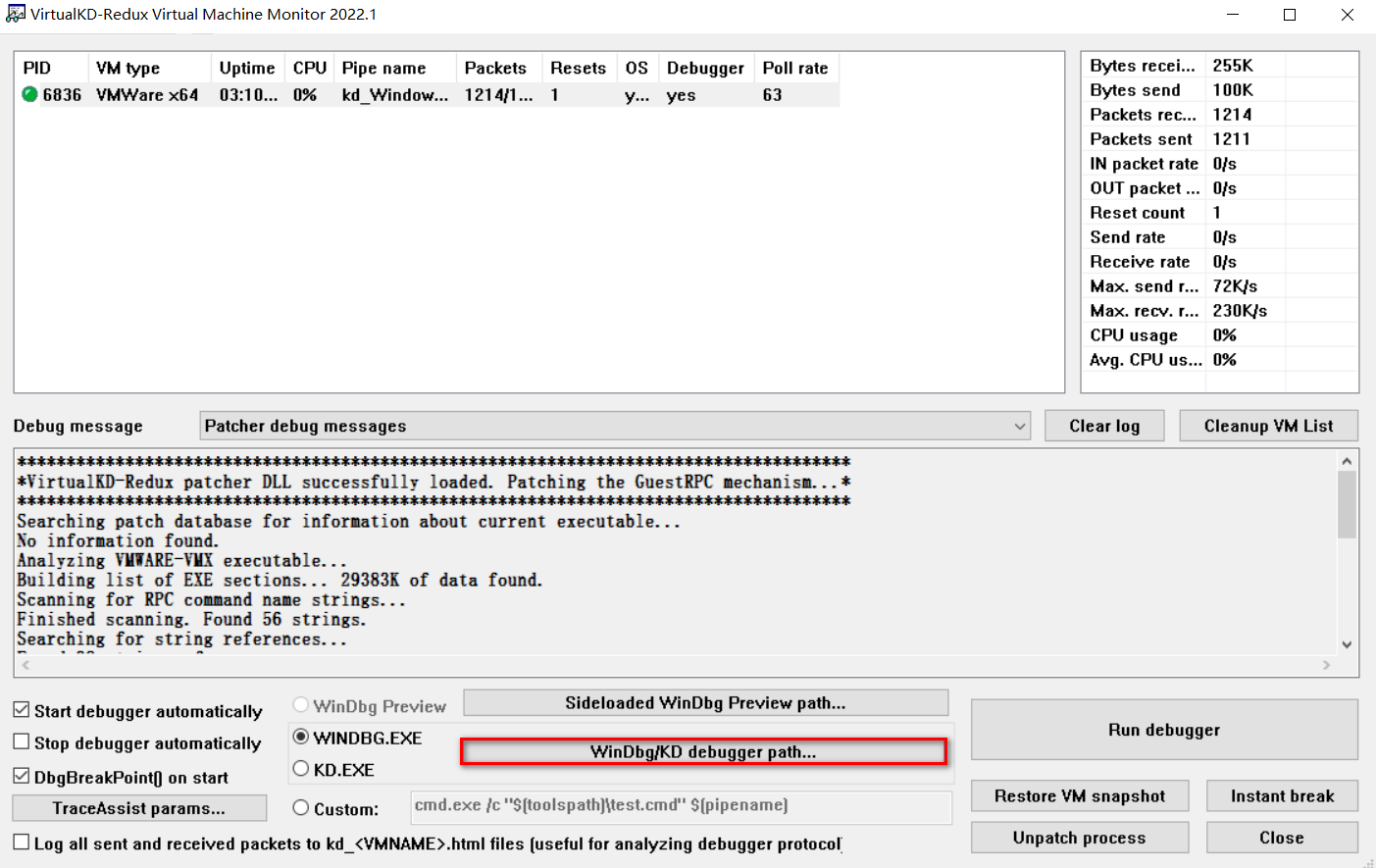
Task: Open Sideloaded WinDbg Preview path dialog
Action: click(x=705, y=702)
